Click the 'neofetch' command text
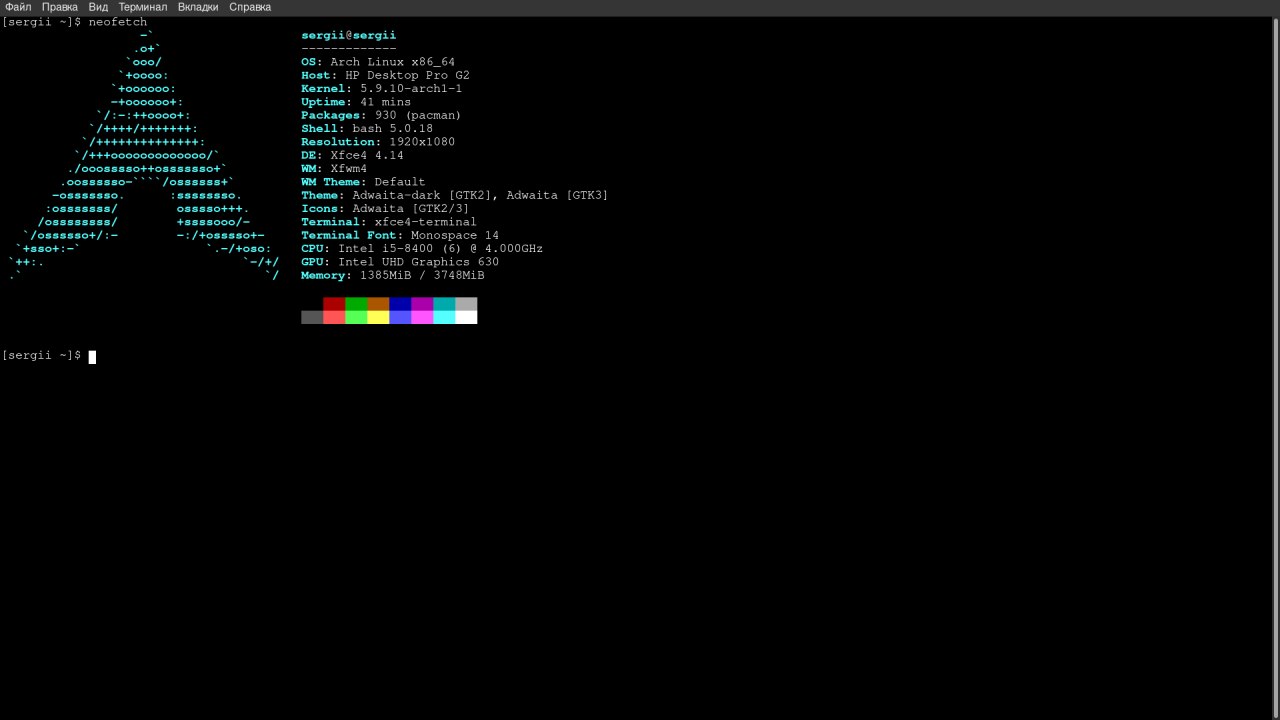The width and height of the screenshot is (1280, 720). point(118,22)
